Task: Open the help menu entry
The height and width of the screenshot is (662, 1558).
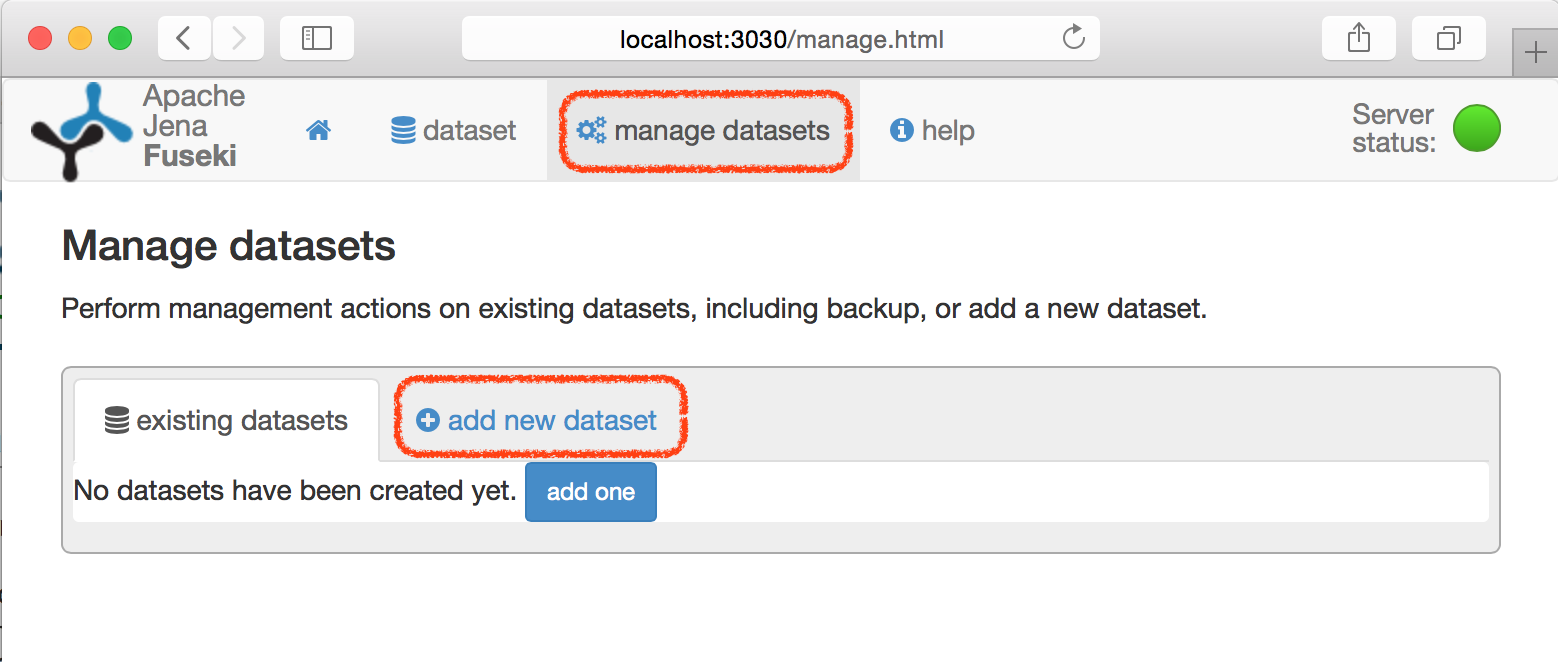Action: (931, 129)
